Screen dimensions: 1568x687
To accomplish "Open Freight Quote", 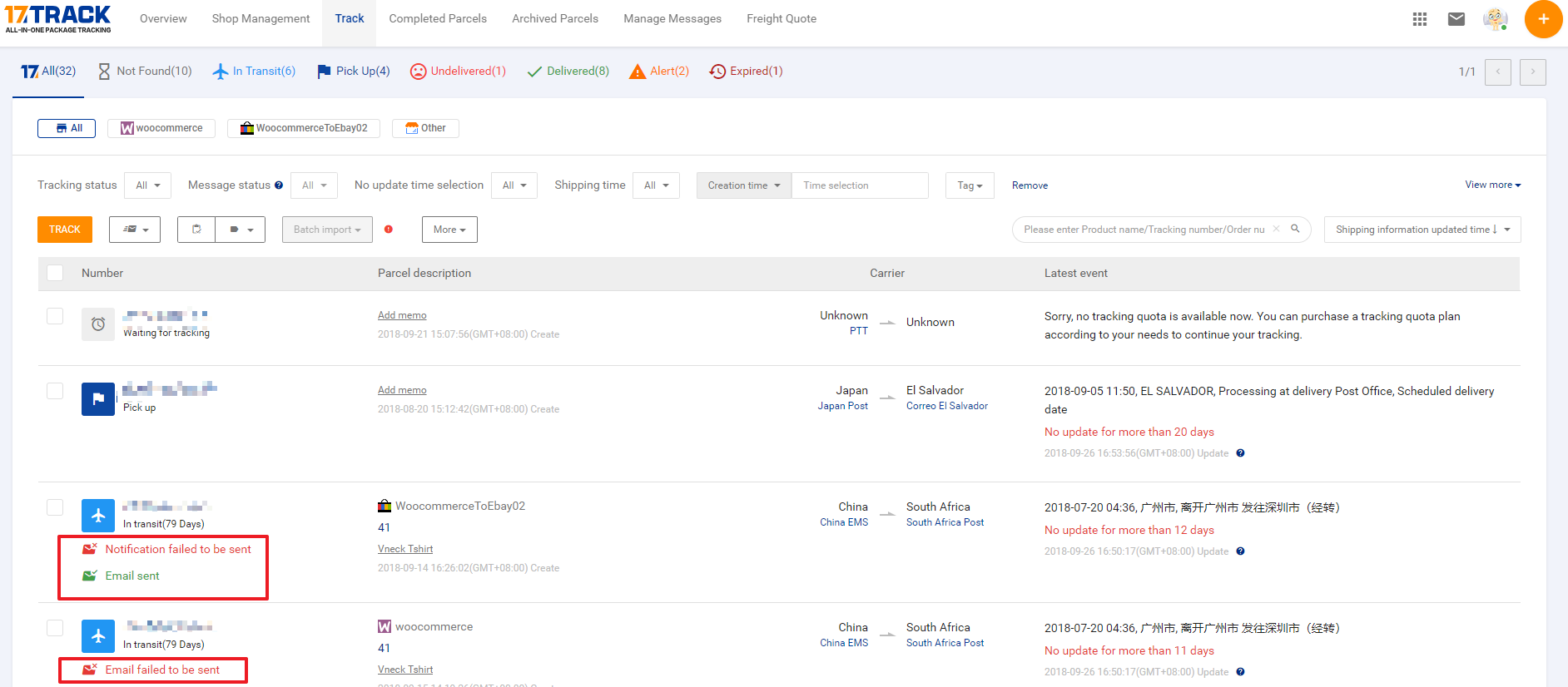I will pyautogui.click(x=782, y=18).
